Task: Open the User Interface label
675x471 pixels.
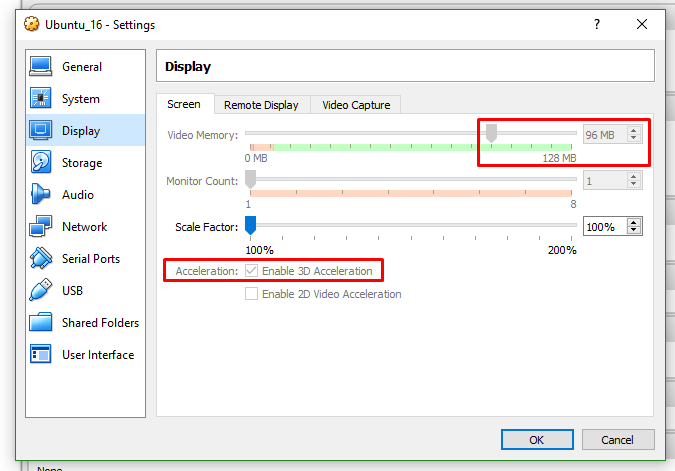Action: (98, 354)
